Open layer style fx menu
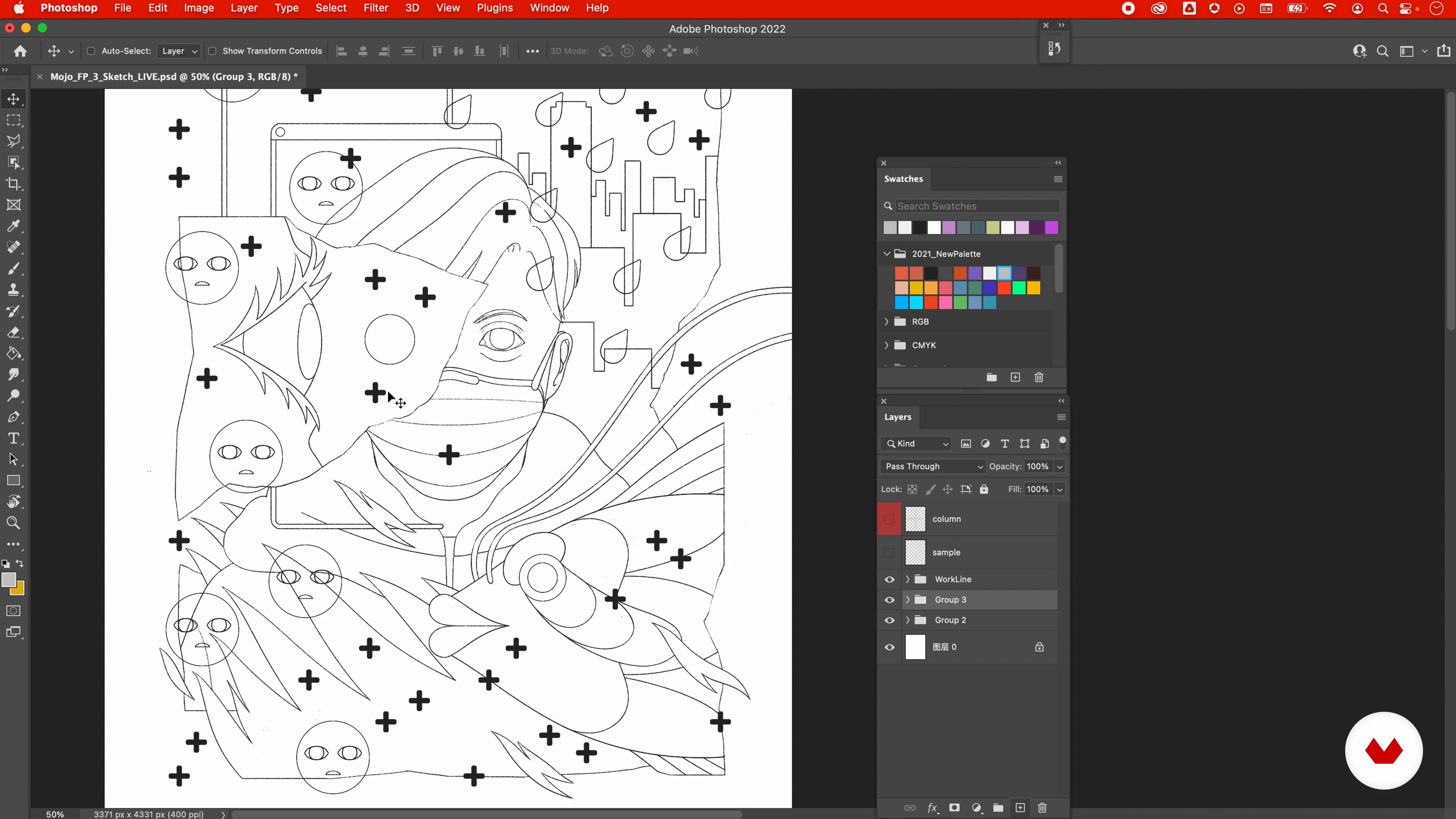 (x=933, y=808)
